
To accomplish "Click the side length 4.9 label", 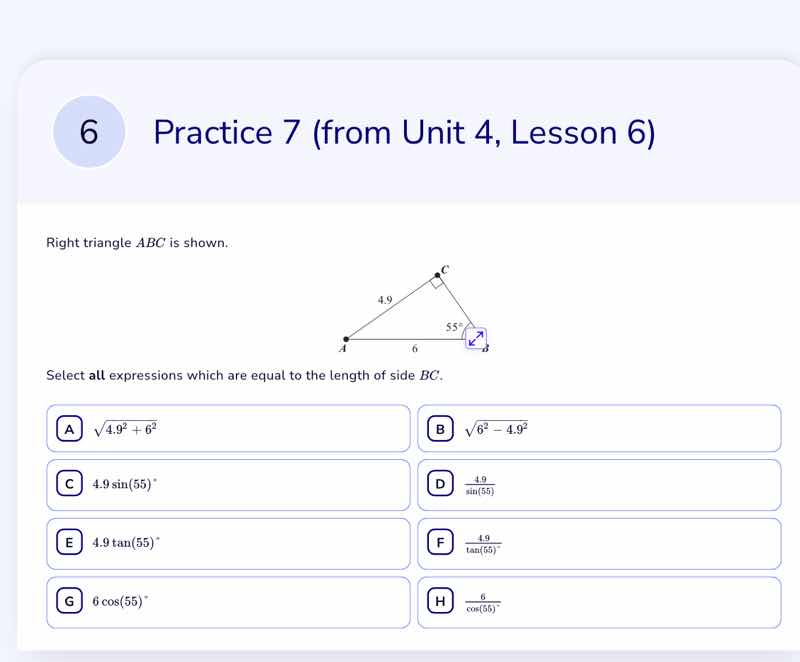I will pyautogui.click(x=384, y=299).
